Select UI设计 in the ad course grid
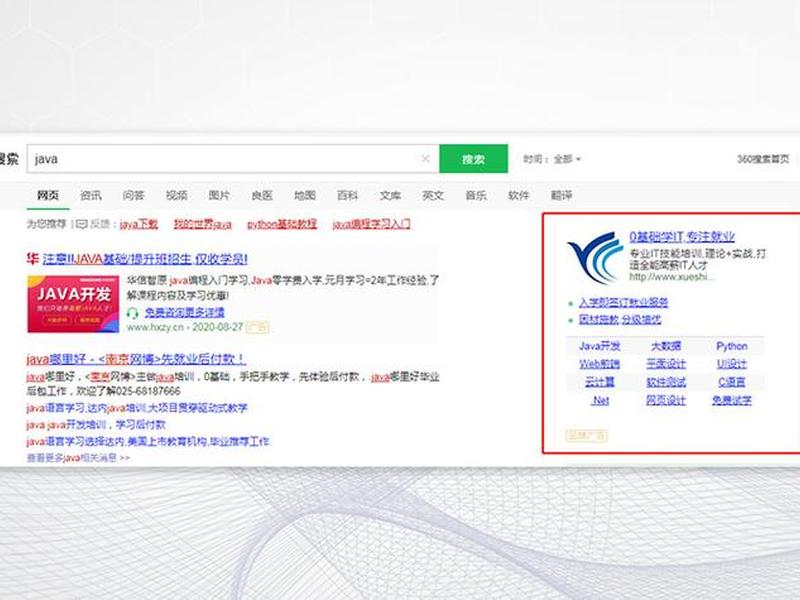This screenshot has width=800, height=600. point(732,364)
